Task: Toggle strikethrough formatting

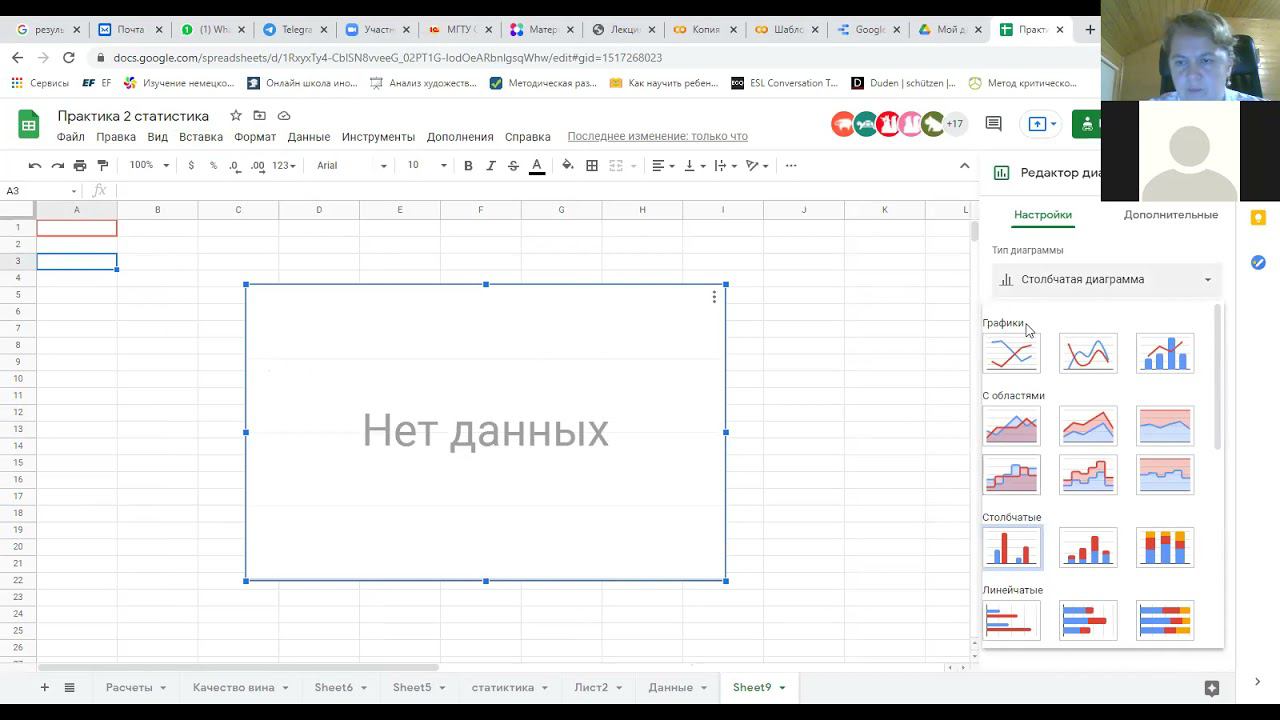Action: (x=513, y=165)
